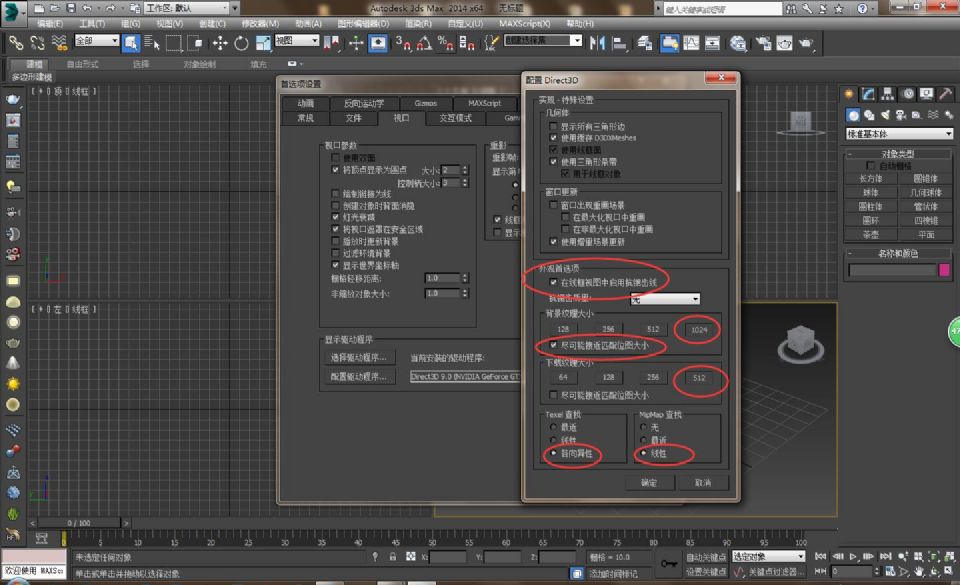Choose the Rectangular Selection Region icon
Viewport: 960px width, 585px height.
[174, 43]
